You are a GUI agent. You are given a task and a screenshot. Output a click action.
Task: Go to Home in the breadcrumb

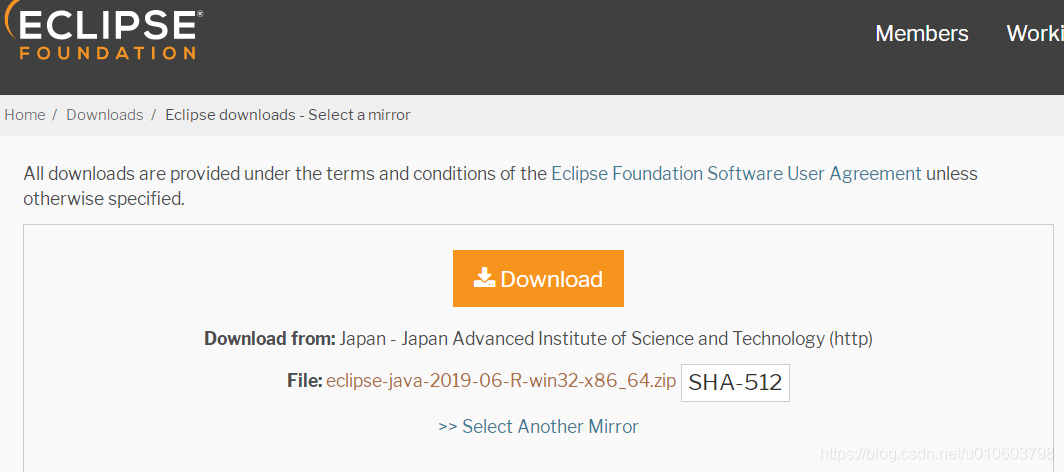pos(24,115)
